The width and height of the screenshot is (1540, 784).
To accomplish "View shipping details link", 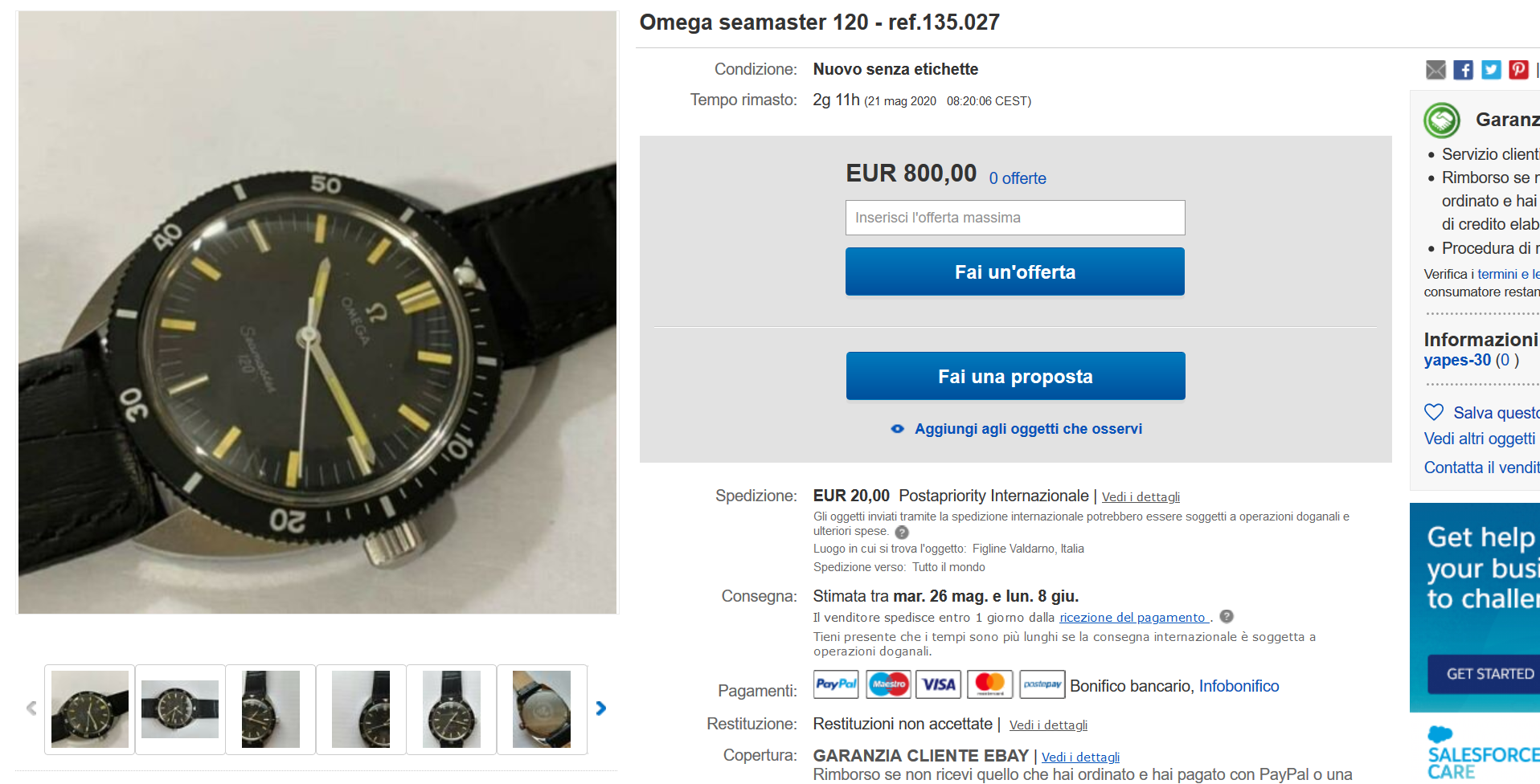I will pos(1141,497).
